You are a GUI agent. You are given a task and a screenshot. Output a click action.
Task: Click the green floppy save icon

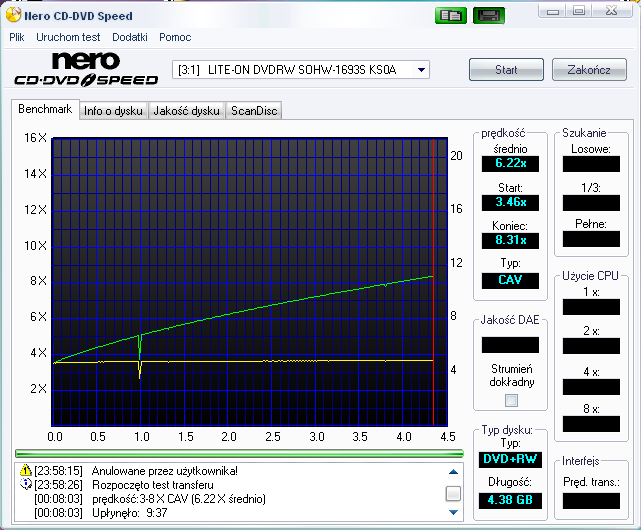click(x=489, y=16)
